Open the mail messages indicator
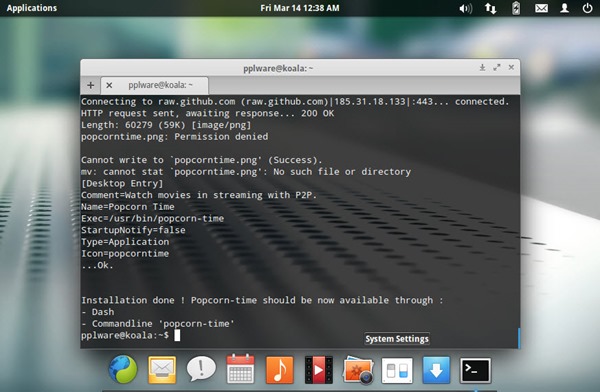The image size is (600, 392). click(541, 8)
